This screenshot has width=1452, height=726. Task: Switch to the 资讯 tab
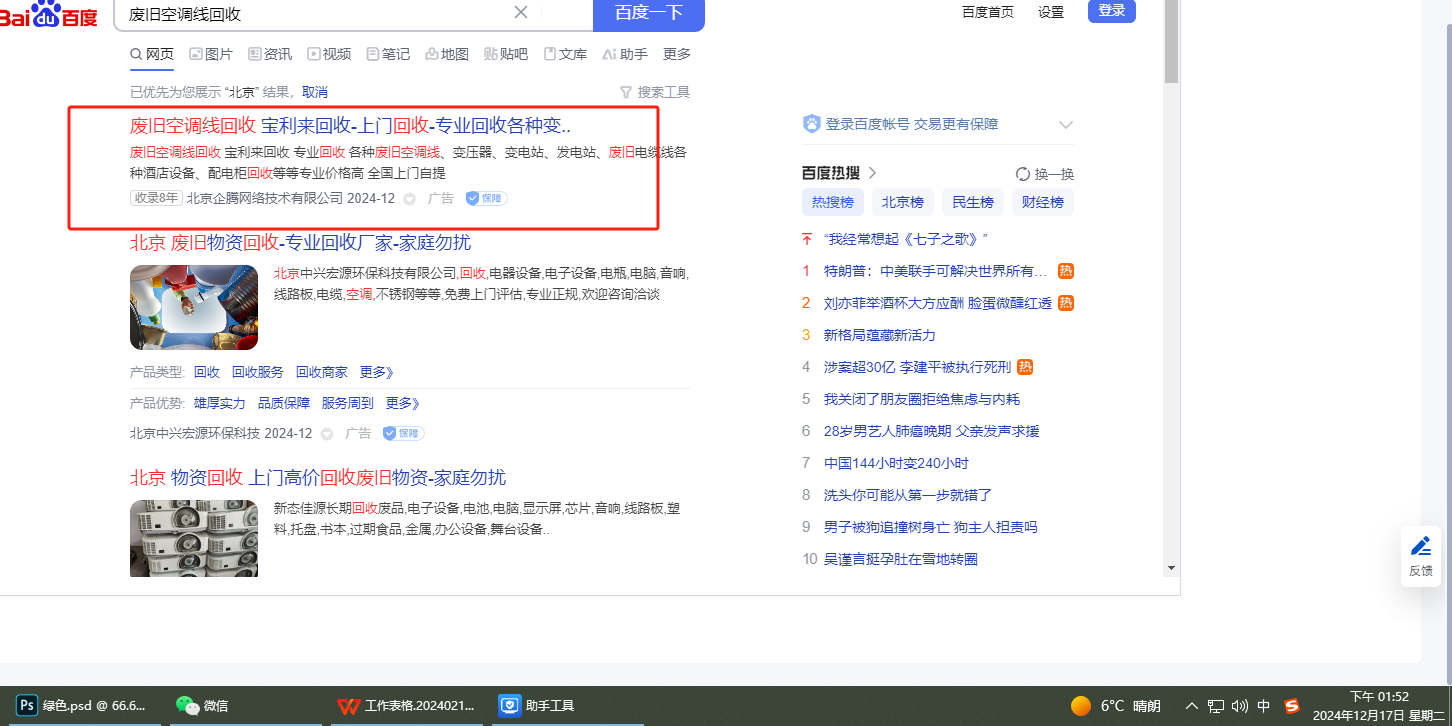tap(270, 54)
